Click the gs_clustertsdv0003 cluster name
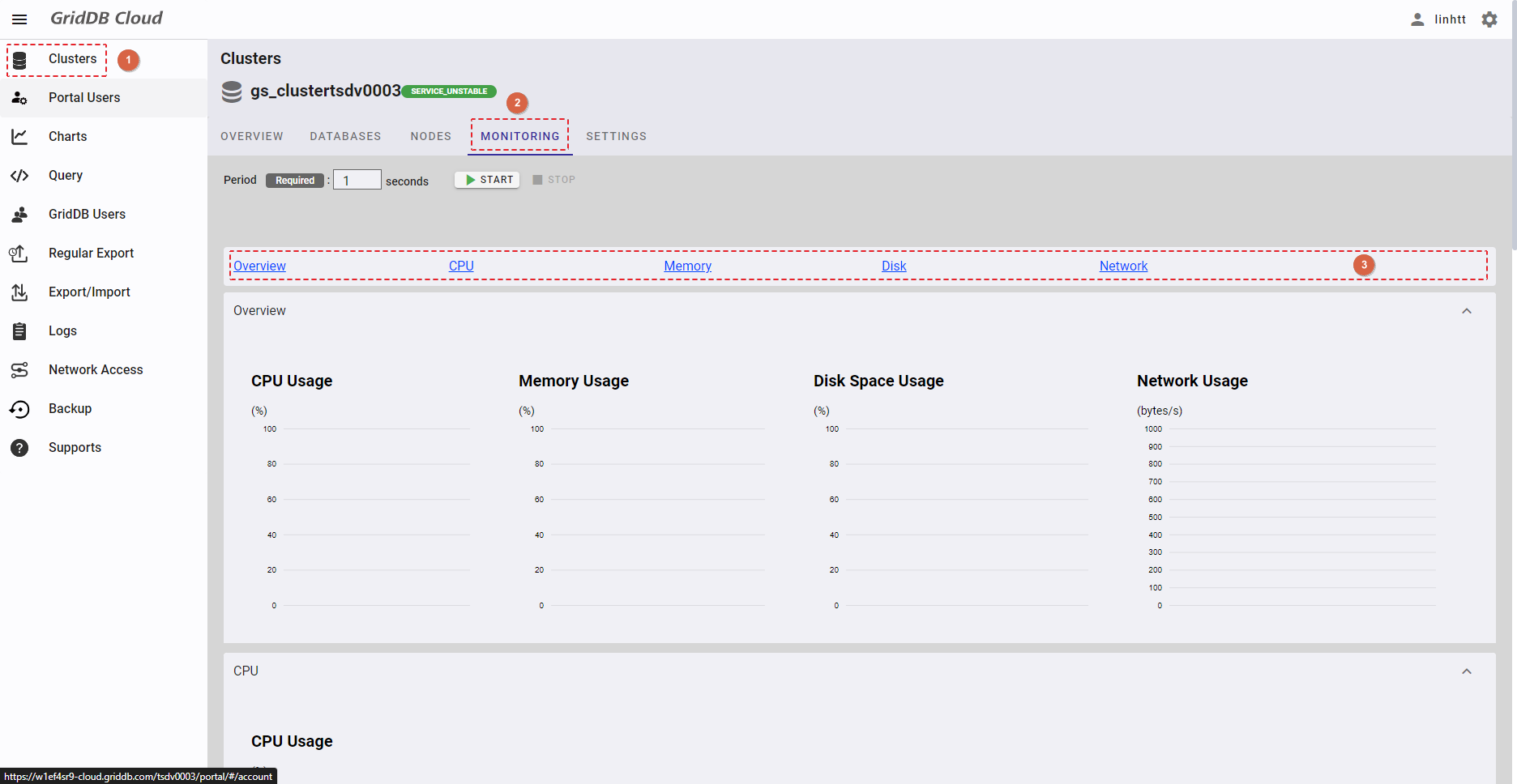The width and height of the screenshot is (1517, 784). coord(326,91)
